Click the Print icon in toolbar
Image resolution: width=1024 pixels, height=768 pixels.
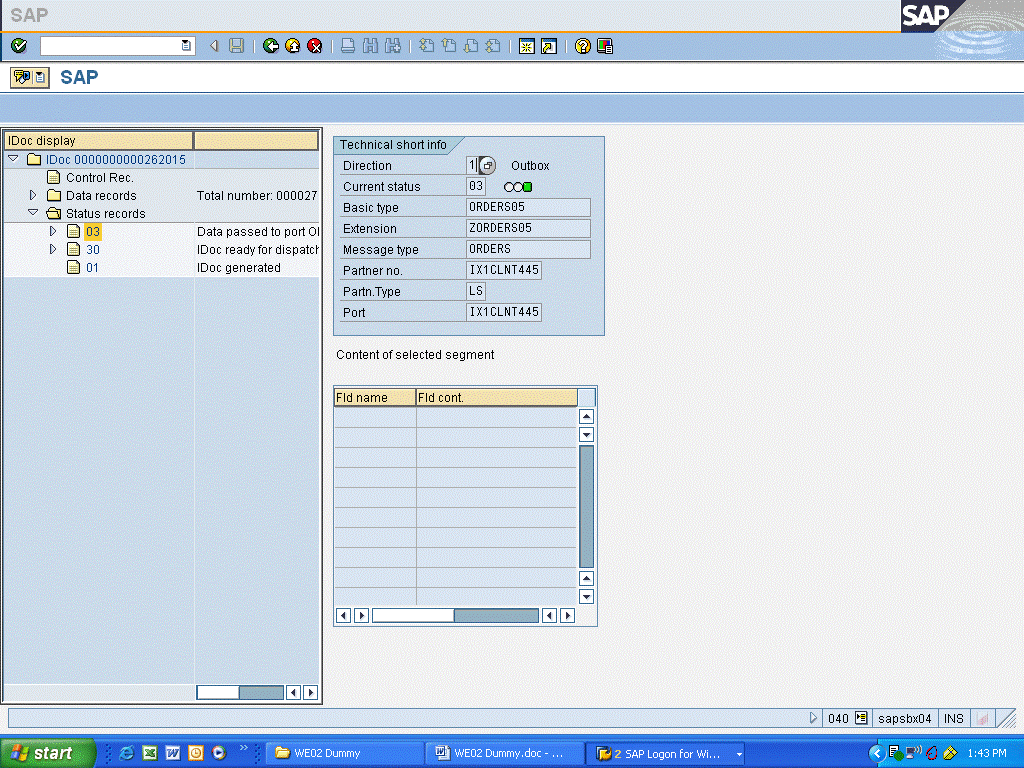[348, 46]
